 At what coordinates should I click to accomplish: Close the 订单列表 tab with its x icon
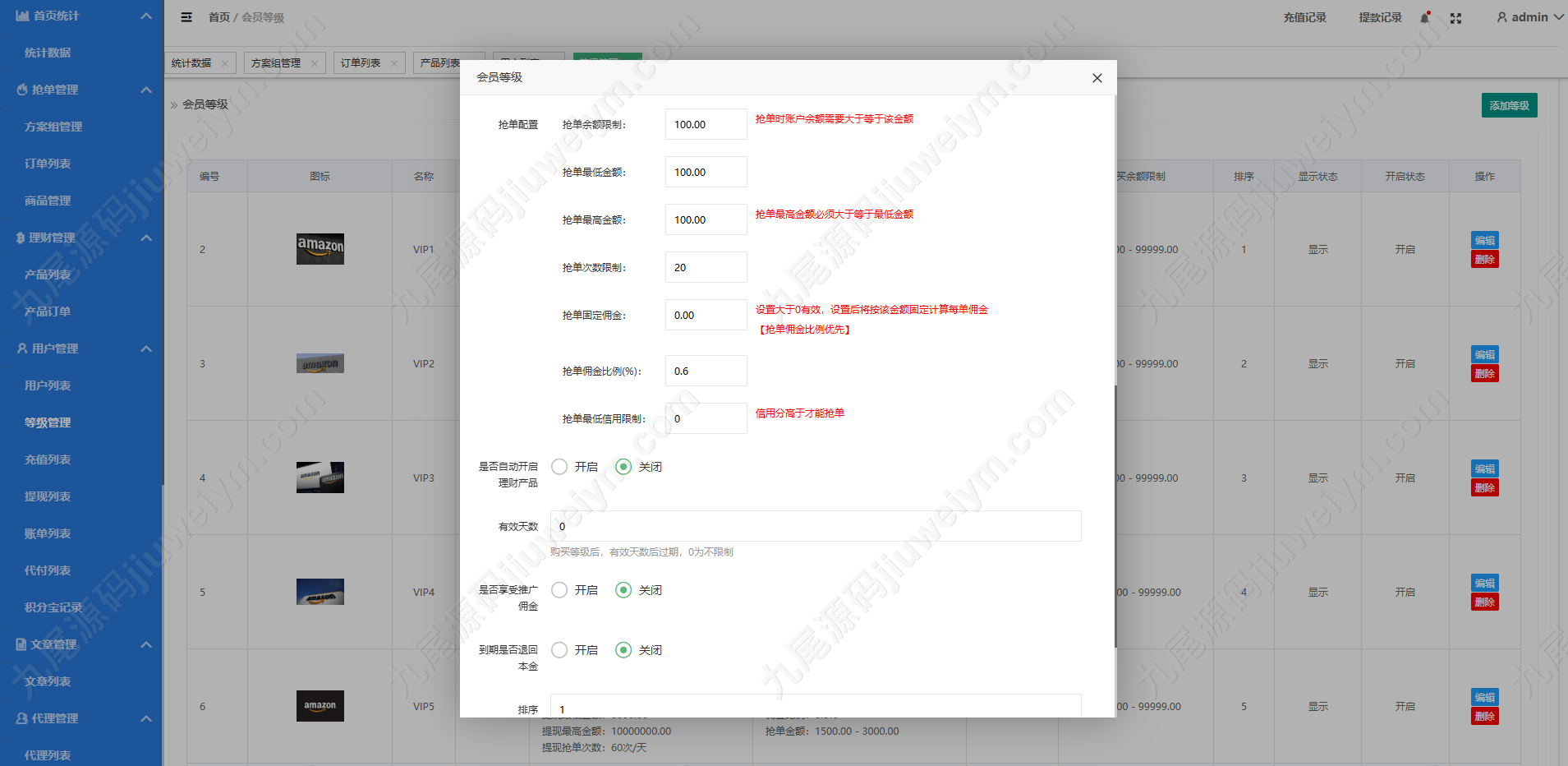[x=393, y=63]
